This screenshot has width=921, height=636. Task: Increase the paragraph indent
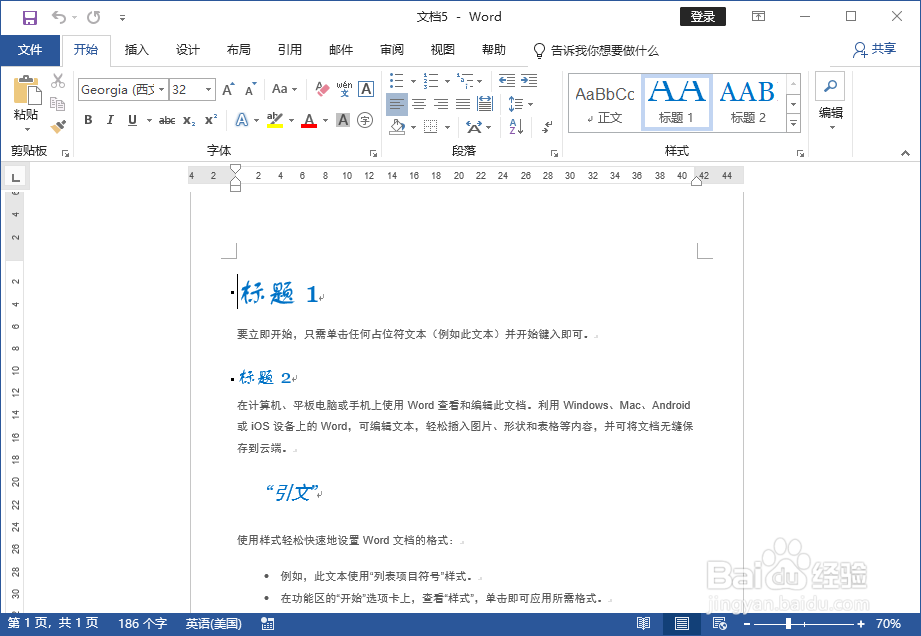[x=529, y=80]
